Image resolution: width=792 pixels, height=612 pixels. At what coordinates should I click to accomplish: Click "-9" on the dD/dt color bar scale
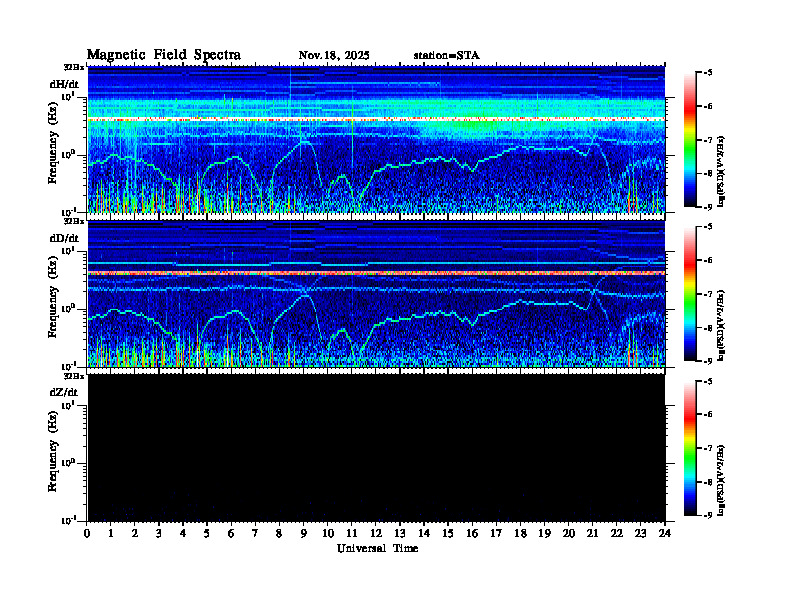[x=708, y=361]
